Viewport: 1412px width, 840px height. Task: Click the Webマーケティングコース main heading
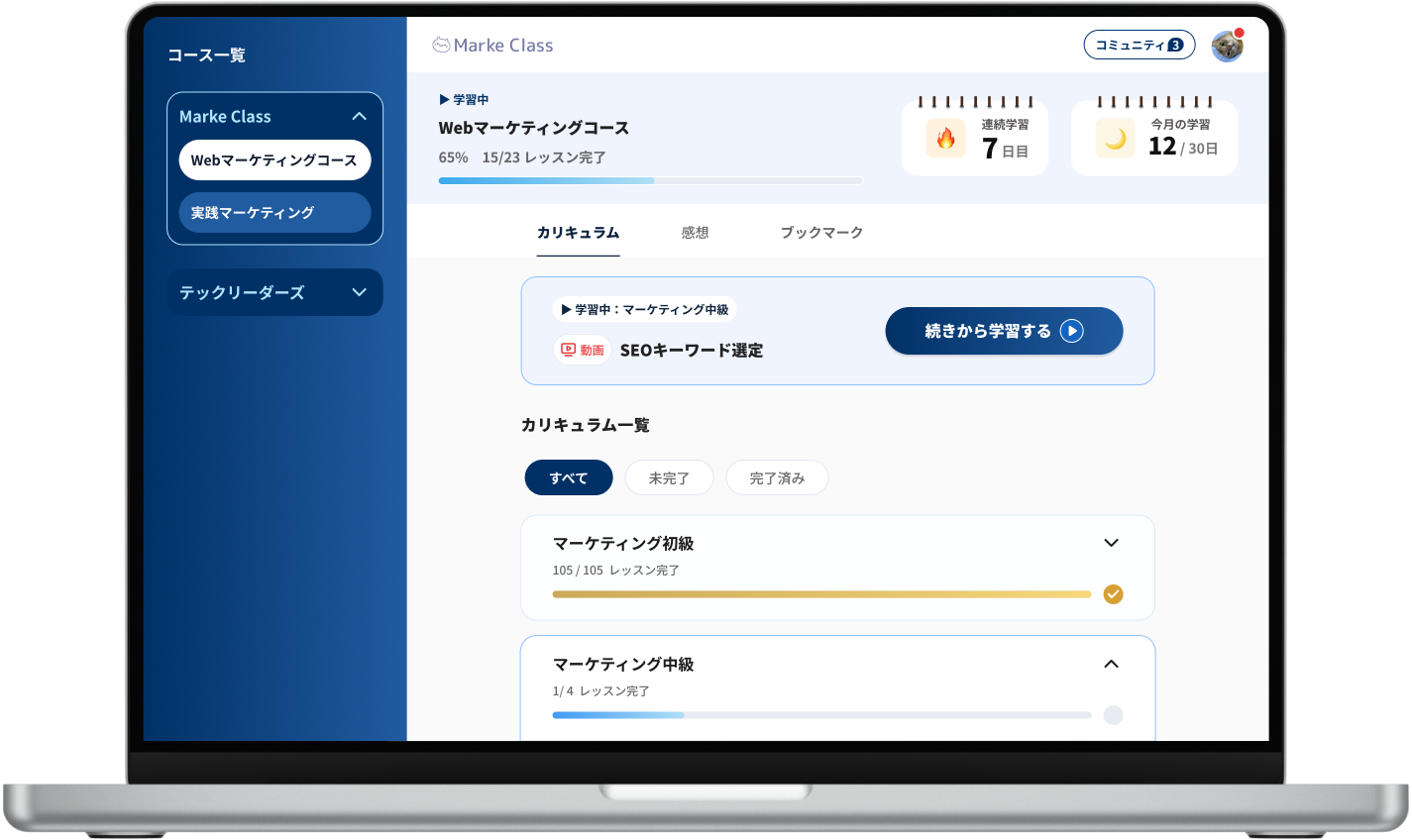coord(534,128)
